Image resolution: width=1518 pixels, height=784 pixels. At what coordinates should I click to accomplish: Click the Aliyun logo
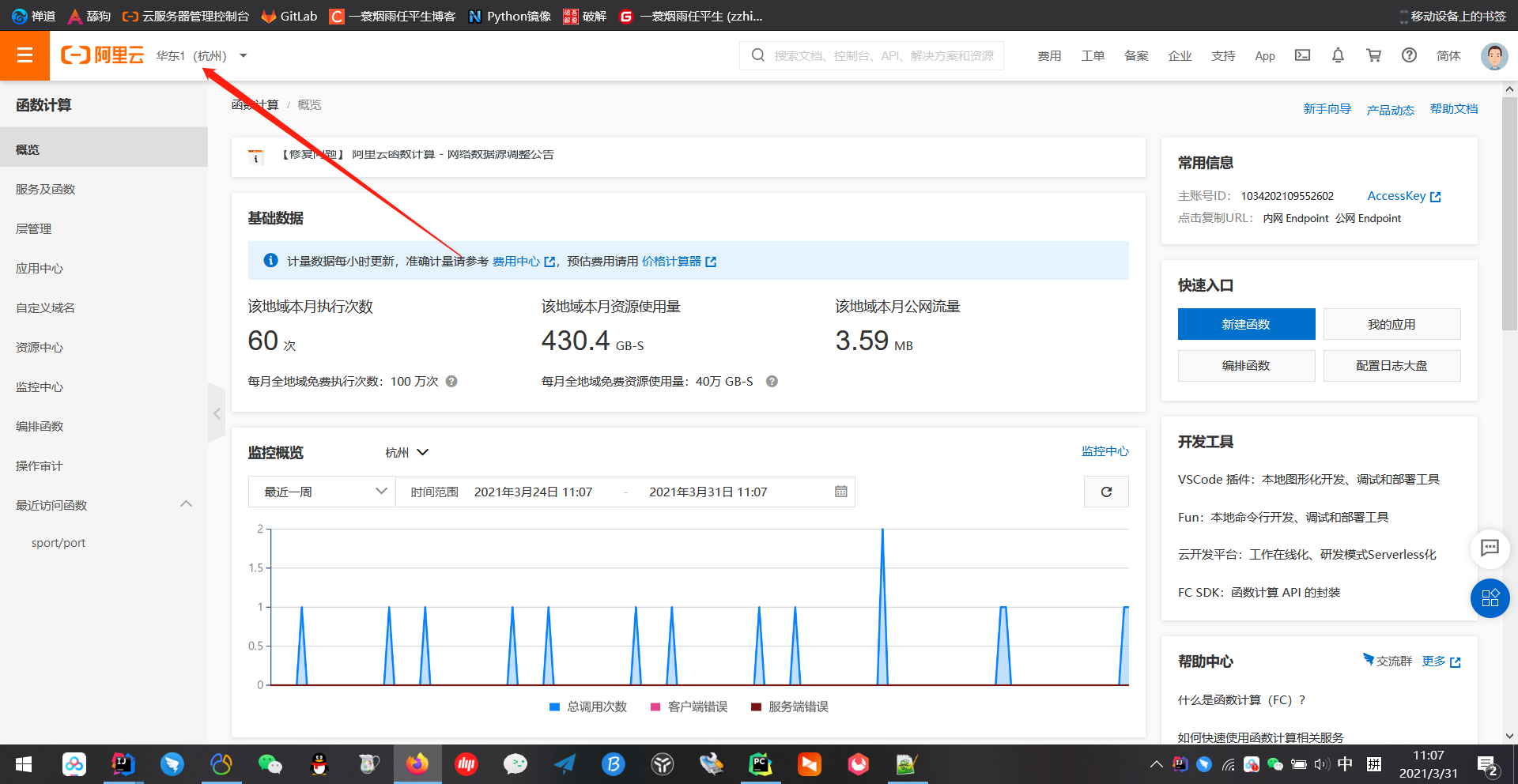pos(103,55)
